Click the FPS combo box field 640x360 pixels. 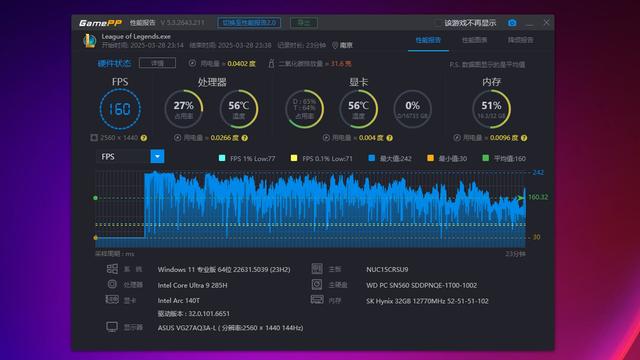130,156
